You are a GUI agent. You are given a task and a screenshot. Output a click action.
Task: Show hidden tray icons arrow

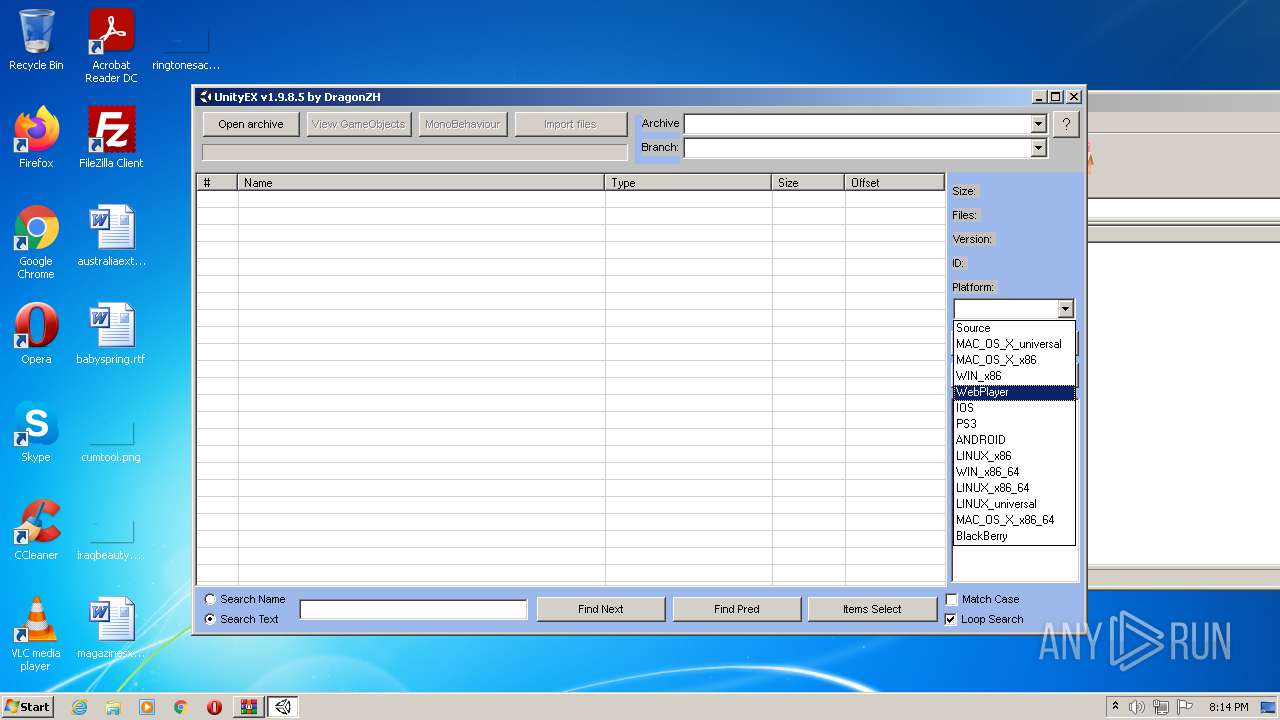point(1115,707)
